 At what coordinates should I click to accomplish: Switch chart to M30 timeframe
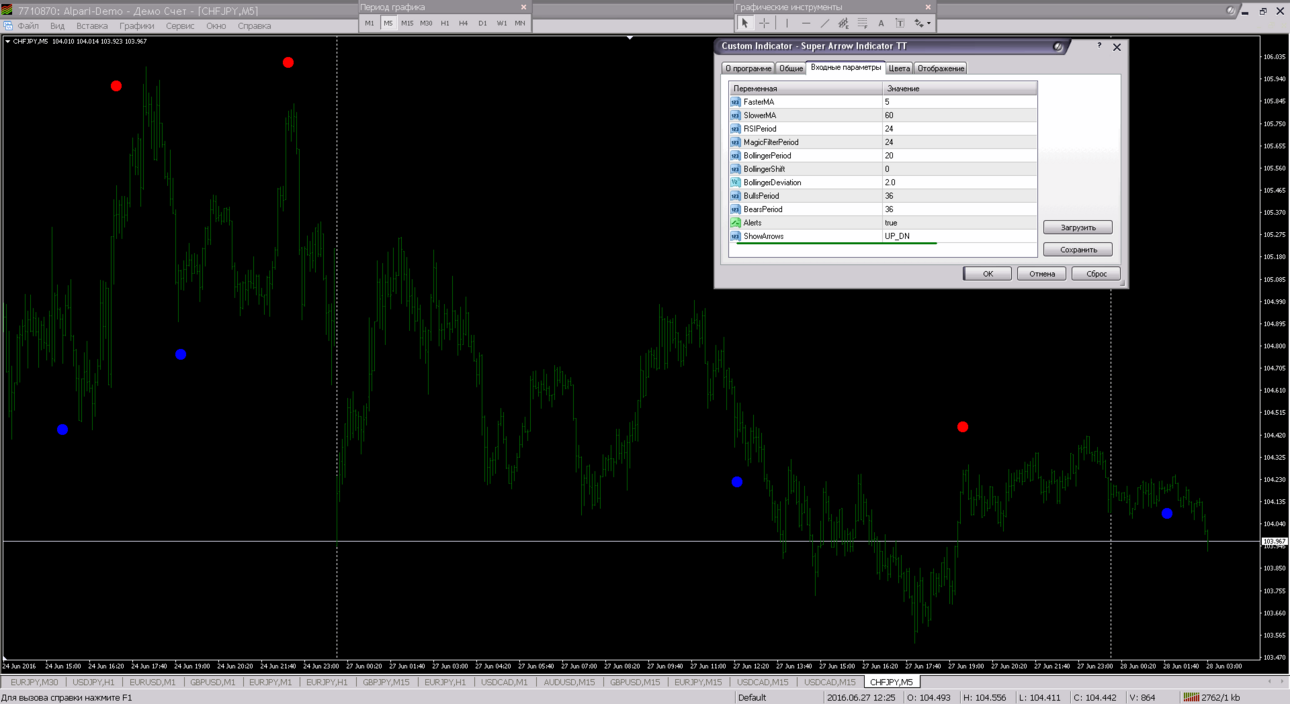click(x=426, y=23)
